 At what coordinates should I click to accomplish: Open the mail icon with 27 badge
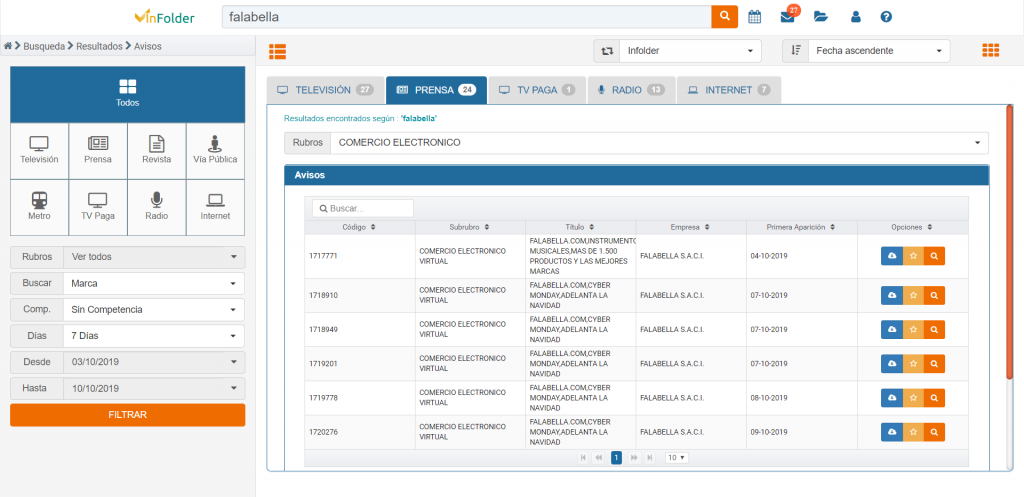point(788,16)
